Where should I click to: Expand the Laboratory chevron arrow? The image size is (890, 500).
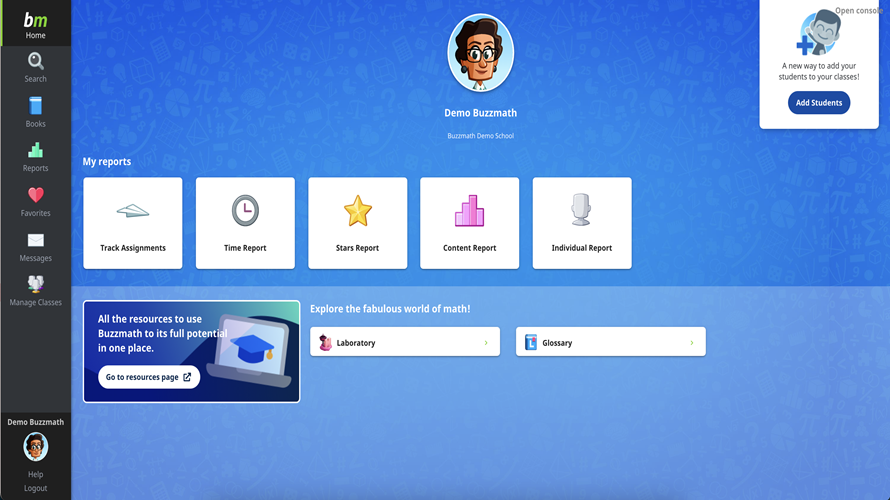[x=486, y=343]
